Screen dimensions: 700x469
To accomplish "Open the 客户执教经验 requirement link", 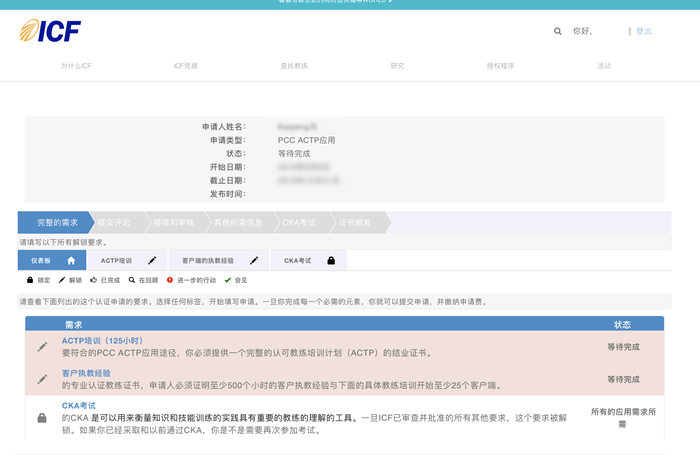I will point(86,373).
